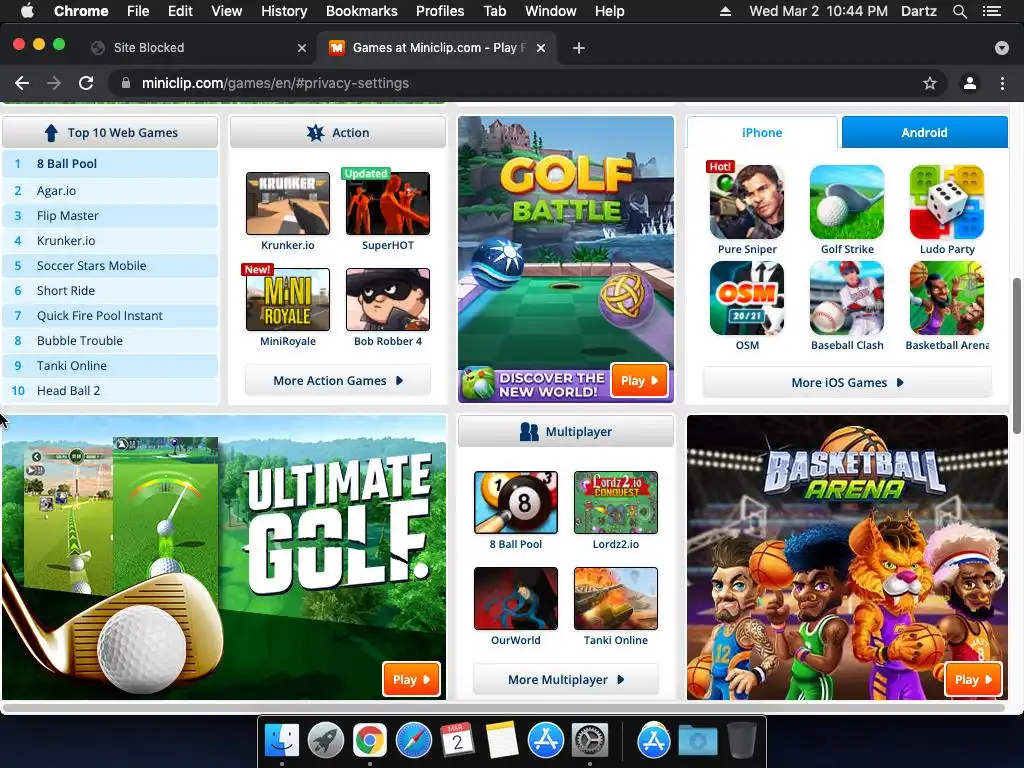This screenshot has height=768, width=1024.
Task: Open the Ludo Party app icon
Action: coord(947,202)
